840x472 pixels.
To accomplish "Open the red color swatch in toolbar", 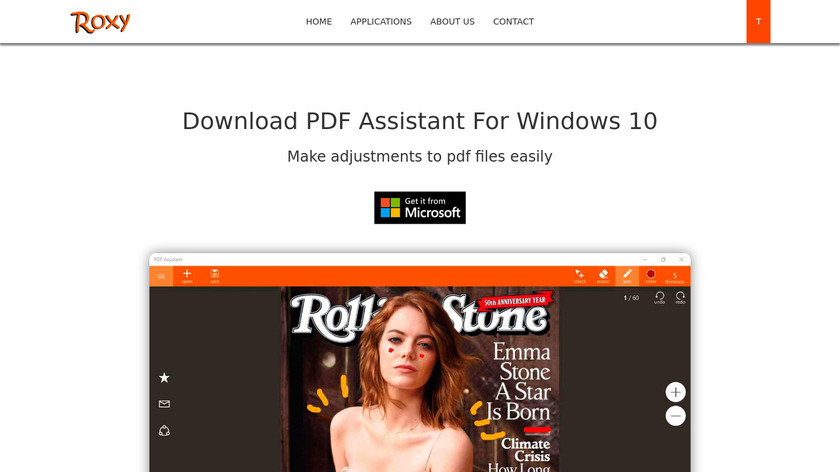I will coord(650,276).
